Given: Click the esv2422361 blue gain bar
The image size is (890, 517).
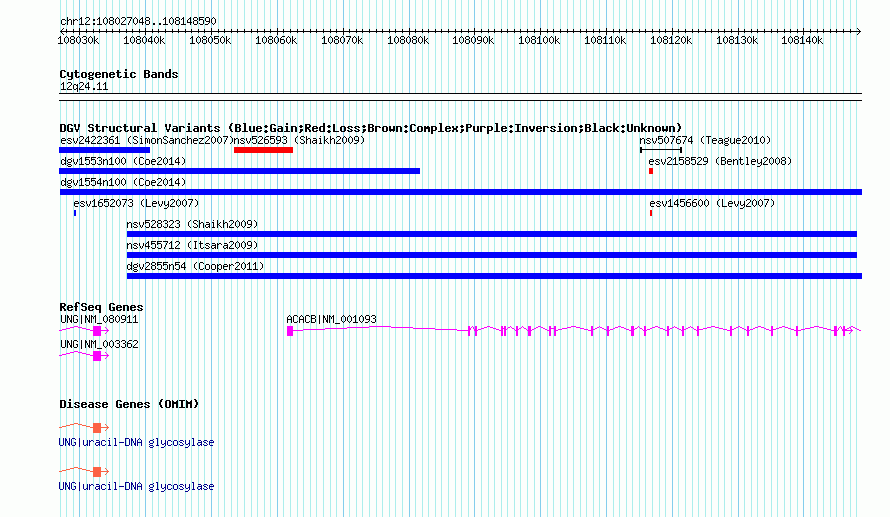Looking at the screenshot, I should [104, 150].
